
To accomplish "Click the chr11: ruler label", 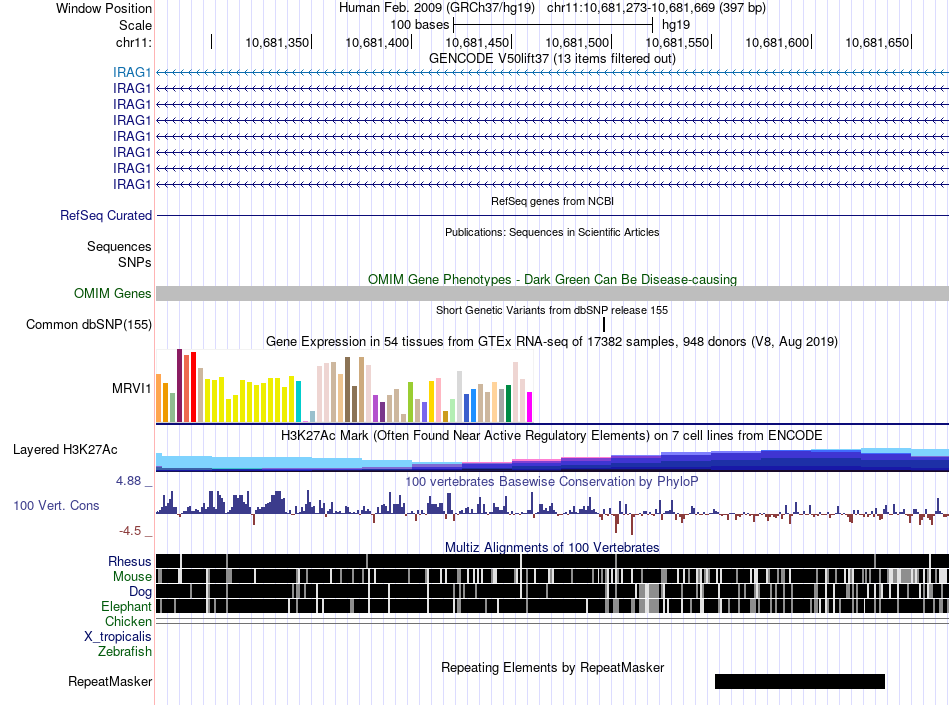I will tap(133, 42).
